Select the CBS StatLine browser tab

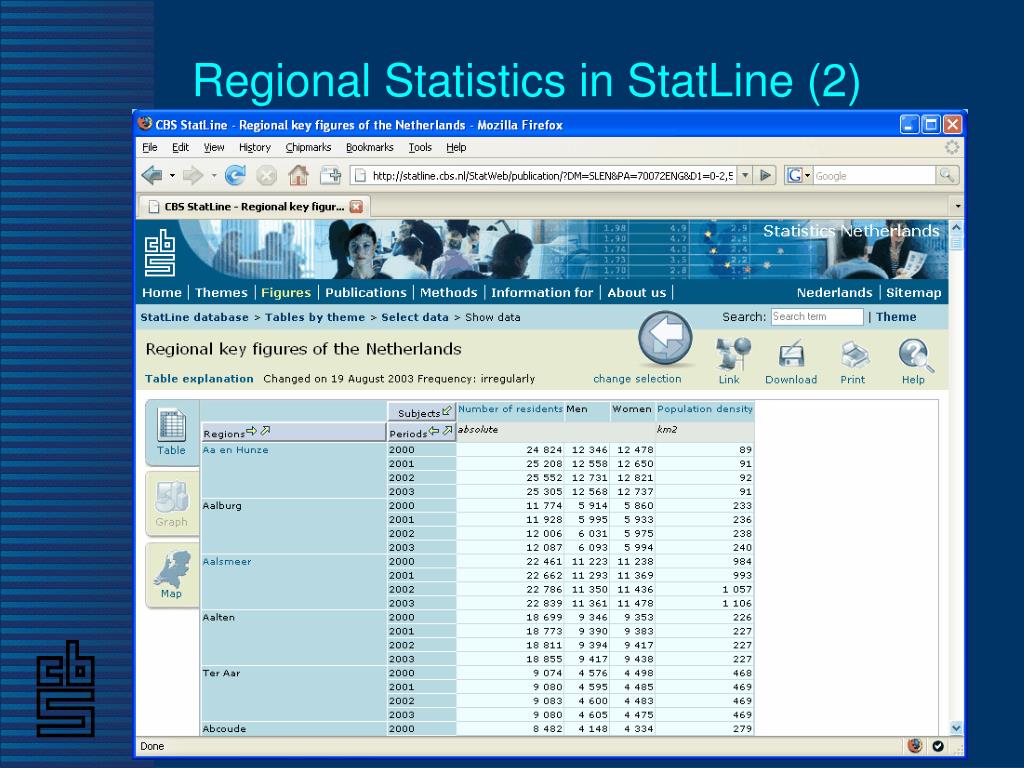(253, 206)
